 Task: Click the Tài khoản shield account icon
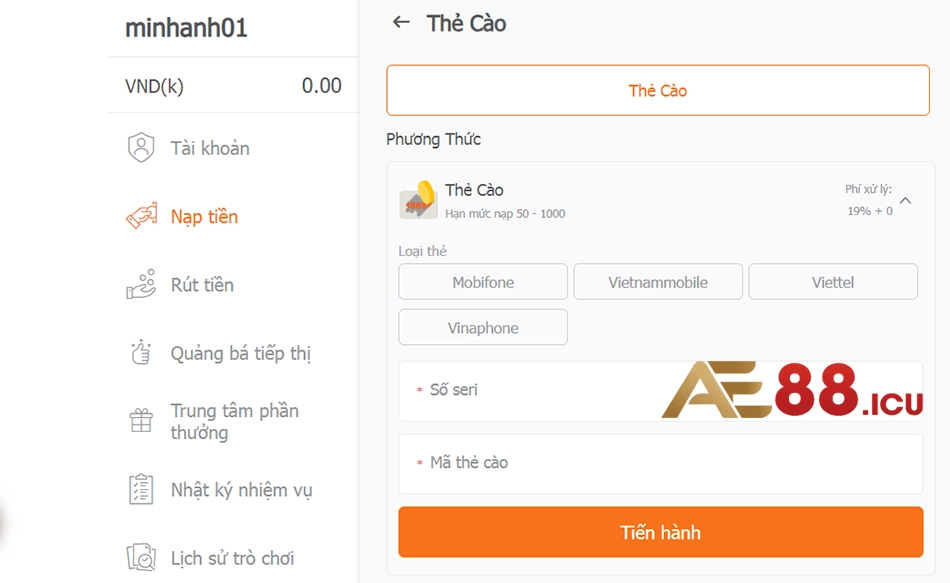coord(141,148)
